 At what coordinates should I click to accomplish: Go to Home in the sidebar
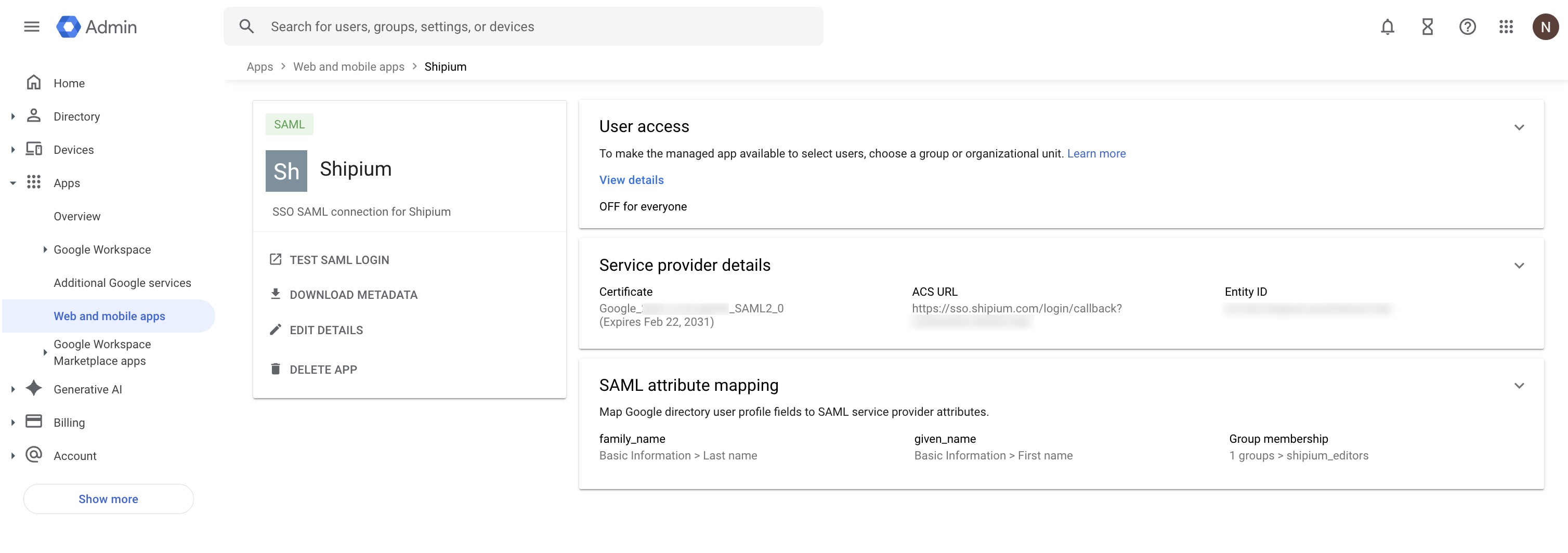pyautogui.click(x=69, y=83)
